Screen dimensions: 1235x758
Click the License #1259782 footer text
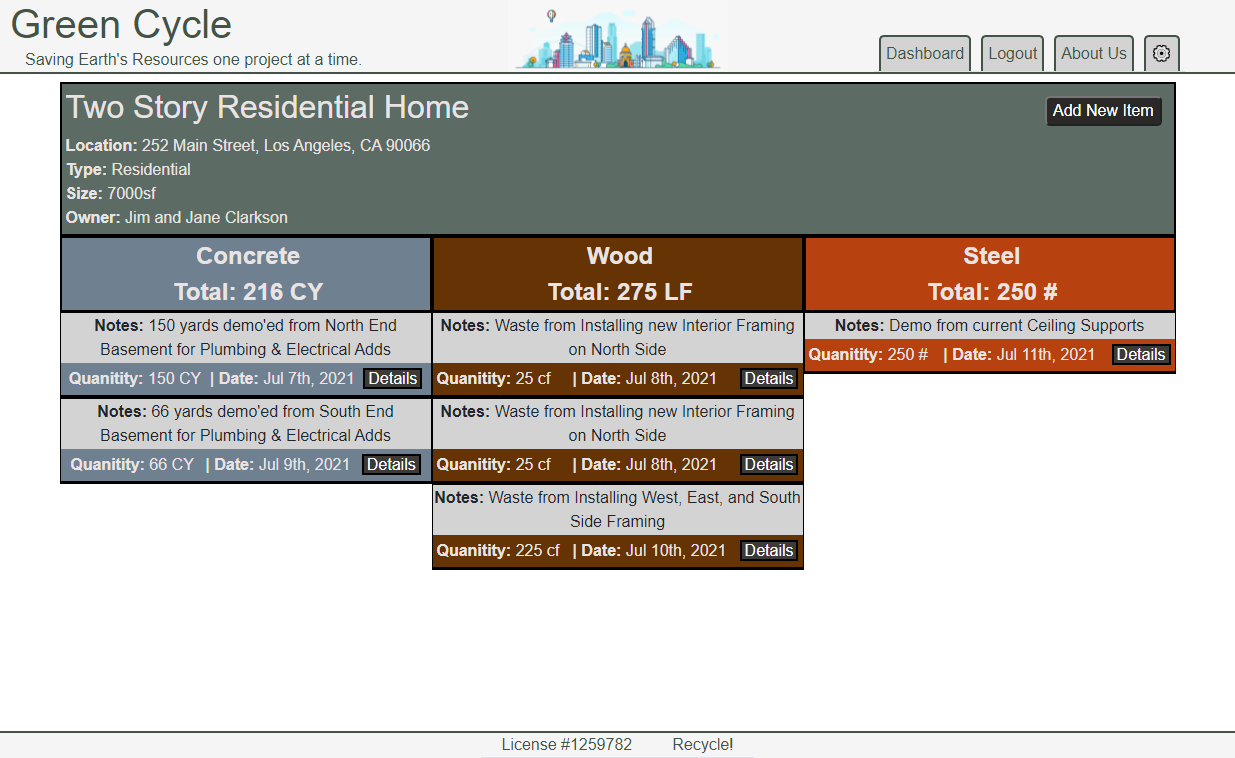(x=566, y=745)
